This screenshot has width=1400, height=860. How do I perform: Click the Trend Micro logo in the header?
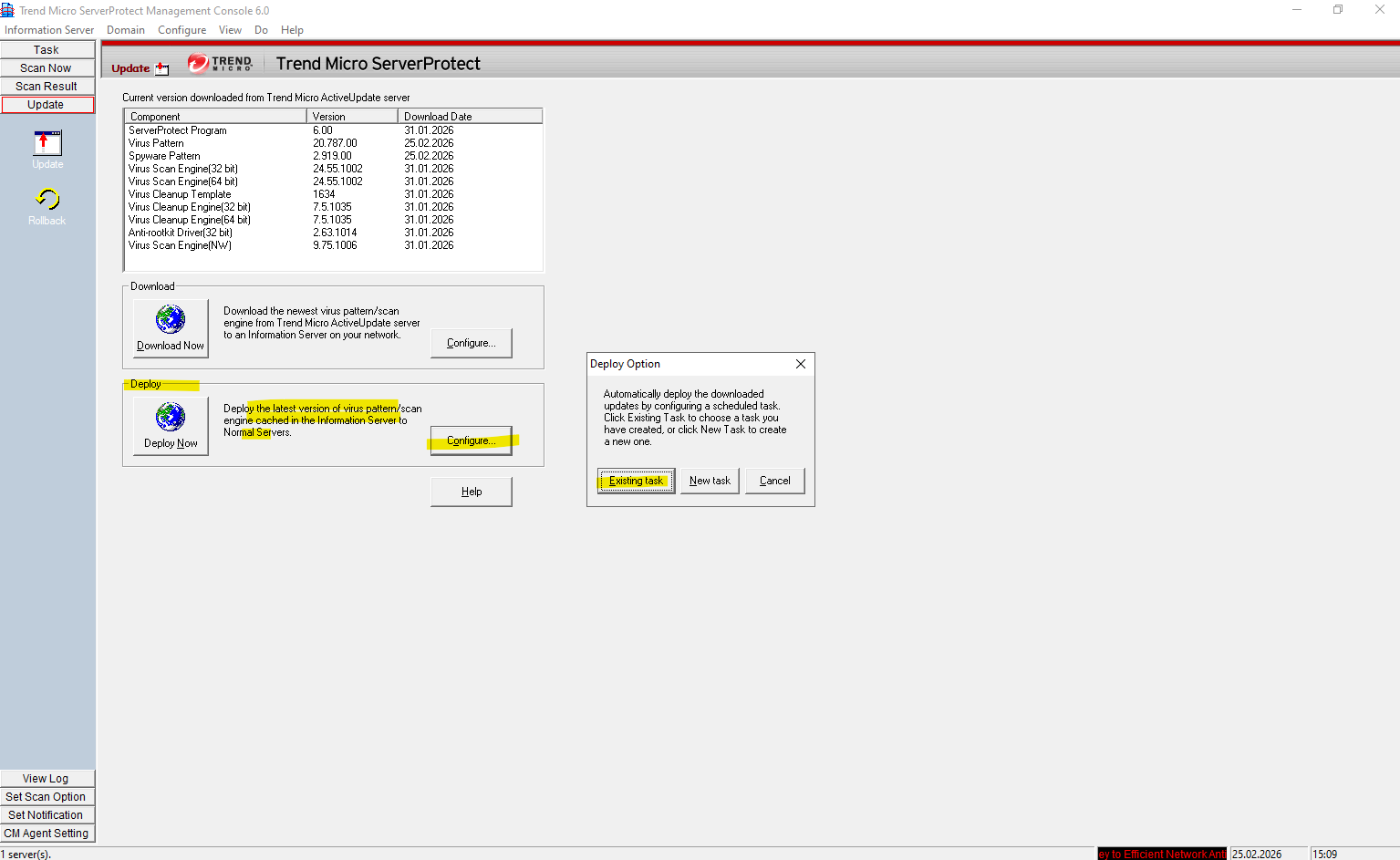[220, 63]
